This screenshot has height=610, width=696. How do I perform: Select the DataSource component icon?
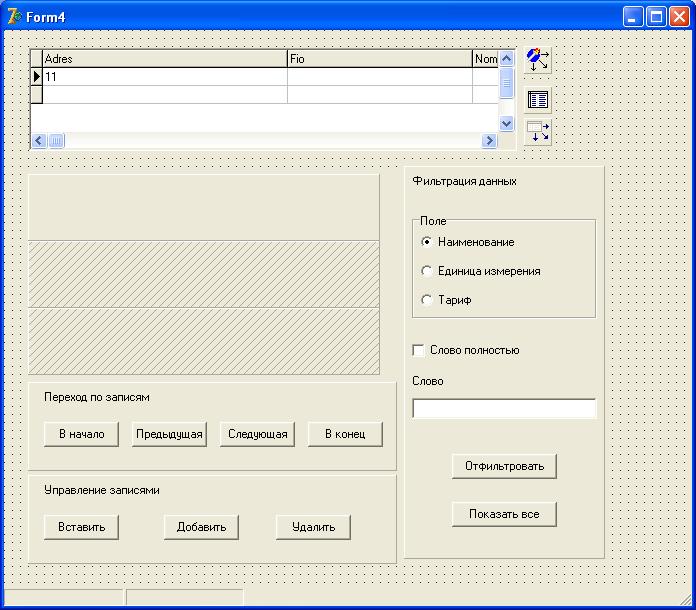tap(538, 132)
